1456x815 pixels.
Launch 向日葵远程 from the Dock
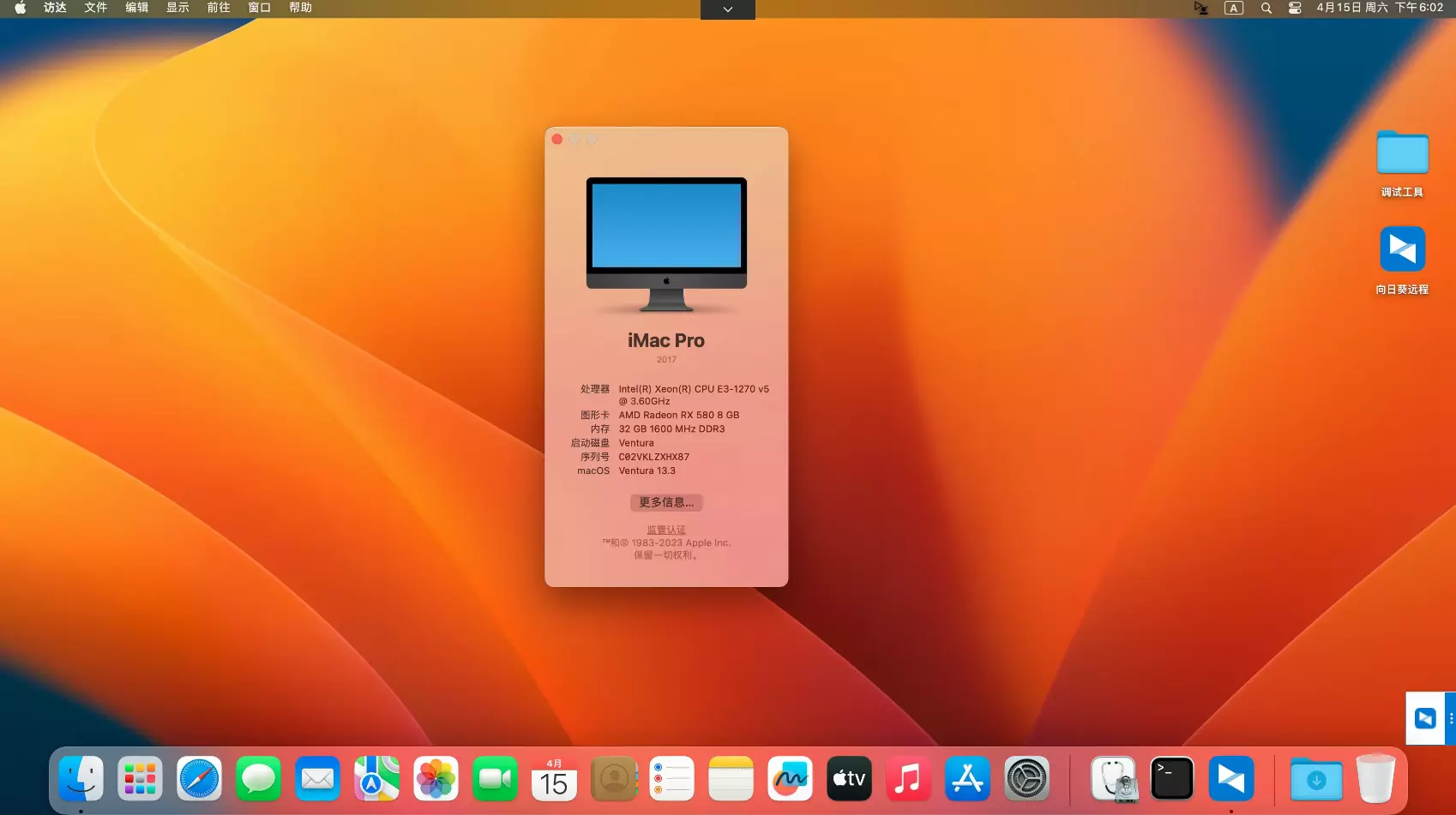(1231, 778)
